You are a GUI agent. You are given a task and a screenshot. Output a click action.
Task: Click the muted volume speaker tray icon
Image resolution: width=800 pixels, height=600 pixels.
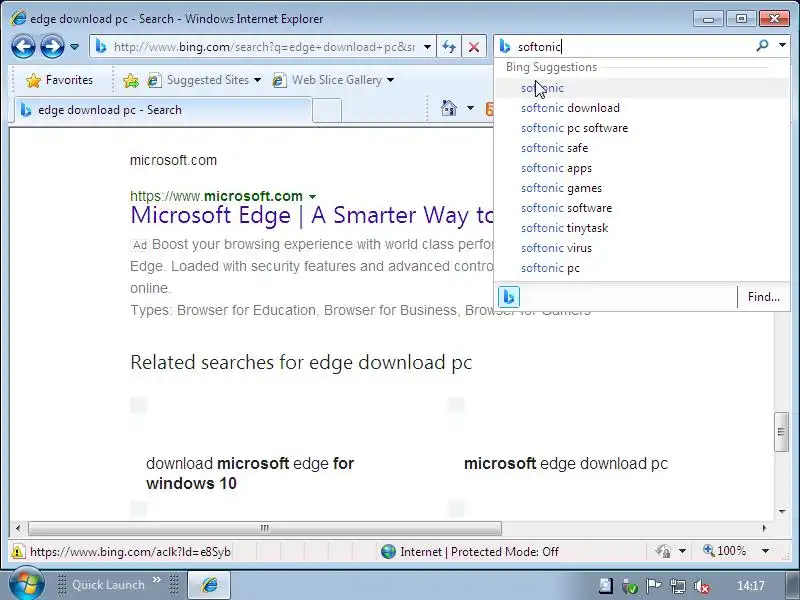coord(702,587)
